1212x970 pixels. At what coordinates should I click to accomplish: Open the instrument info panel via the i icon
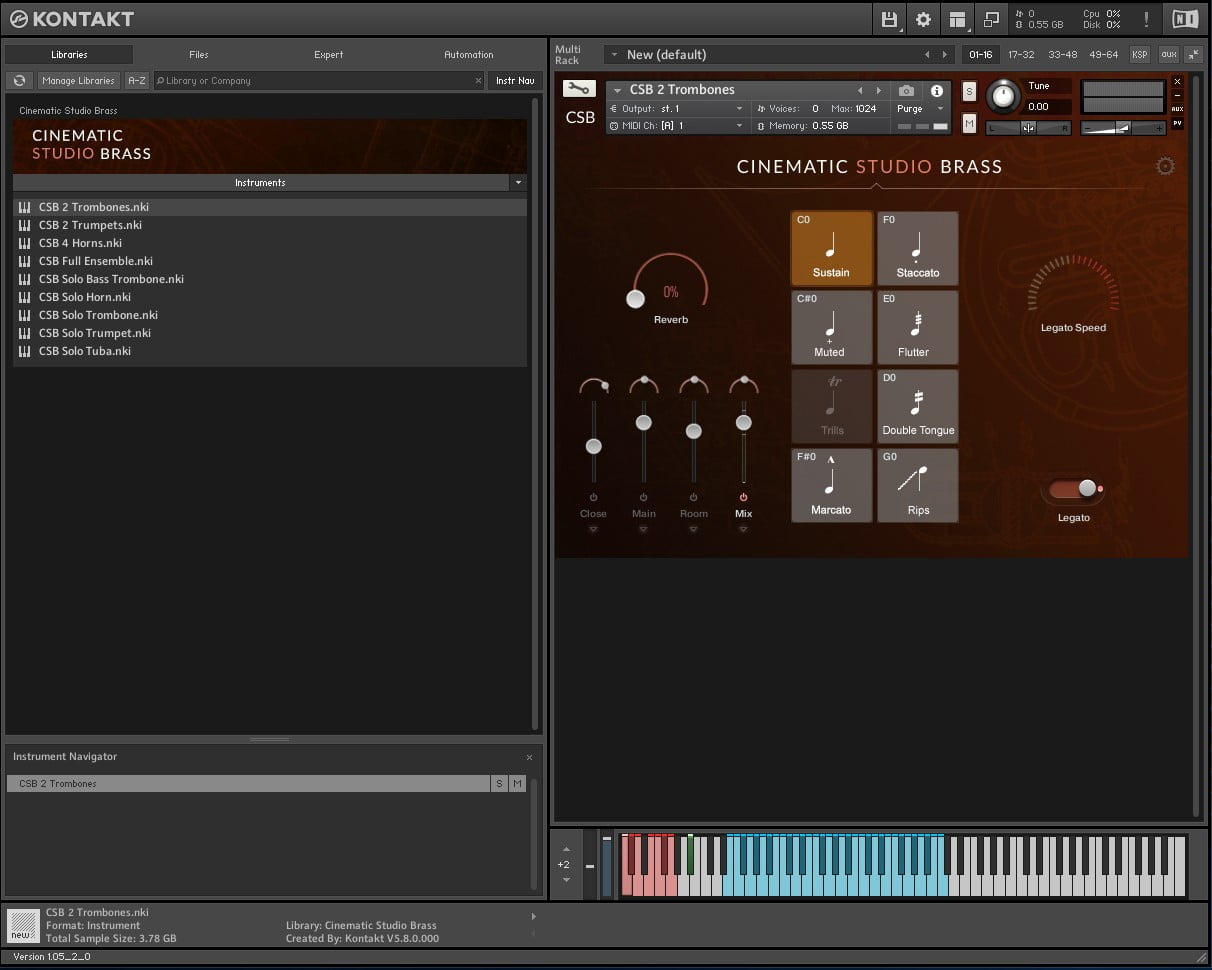(x=937, y=90)
